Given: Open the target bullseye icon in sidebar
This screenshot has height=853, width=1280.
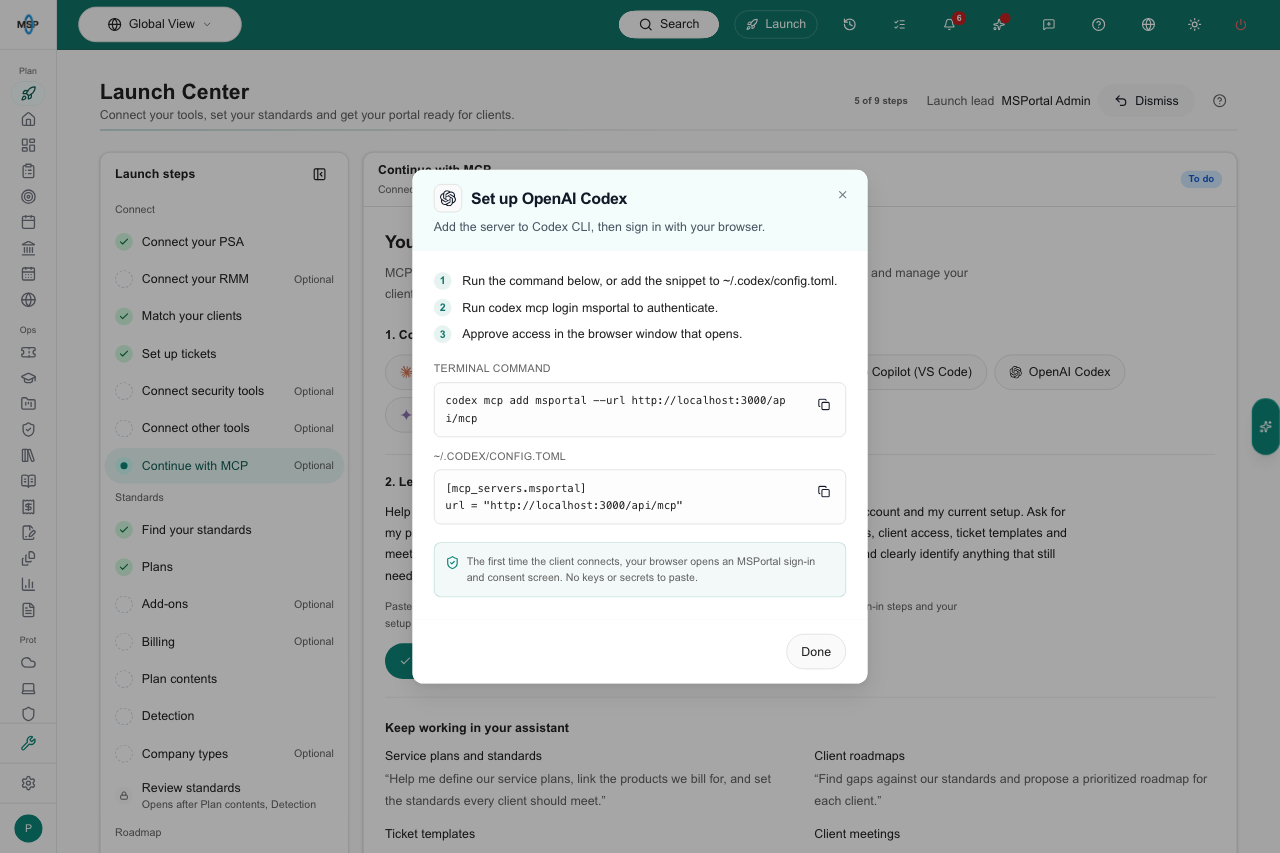Looking at the screenshot, I should click(28, 197).
